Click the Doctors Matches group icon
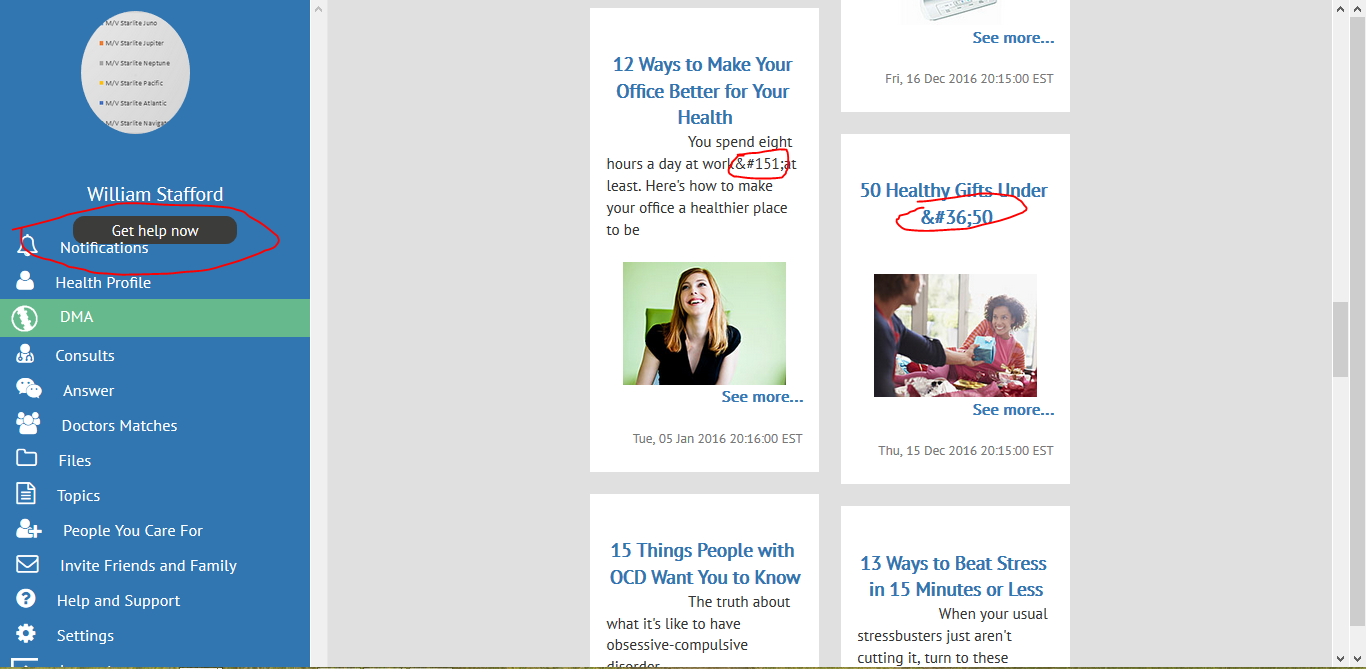The height and width of the screenshot is (669, 1366). 28,424
